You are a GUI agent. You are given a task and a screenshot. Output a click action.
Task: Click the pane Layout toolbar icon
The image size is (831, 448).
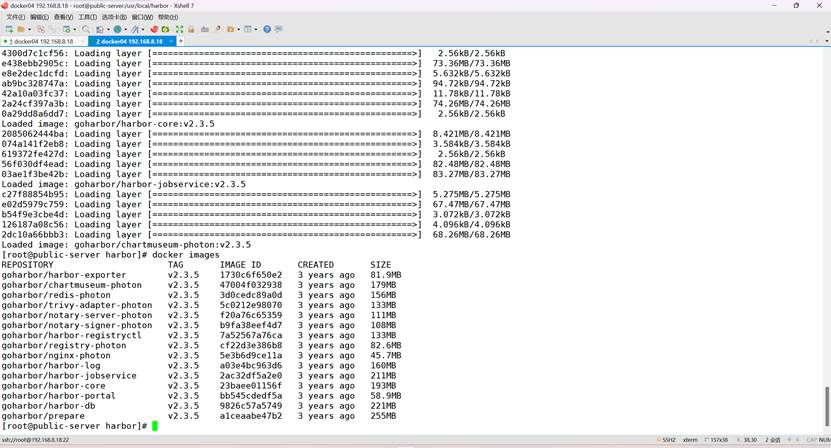pyautogui.click(x=247, y=29)
